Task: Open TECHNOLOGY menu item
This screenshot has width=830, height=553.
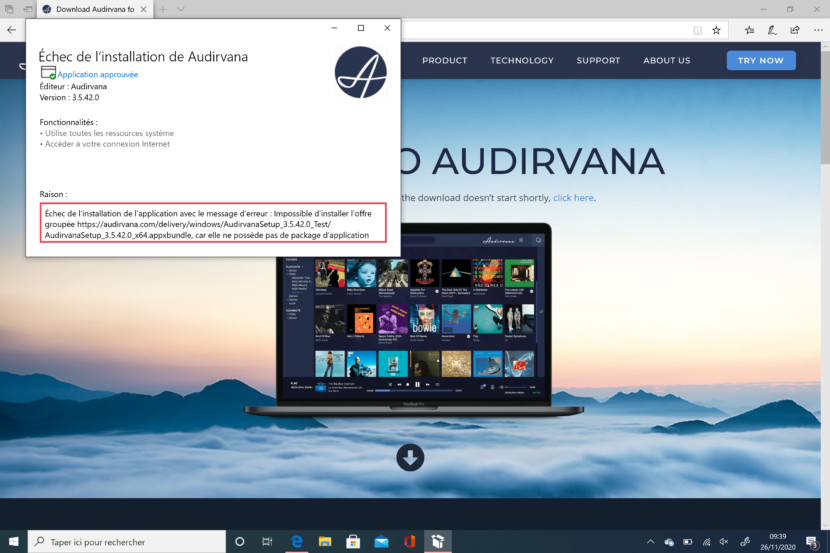Action: pos(522,60)
